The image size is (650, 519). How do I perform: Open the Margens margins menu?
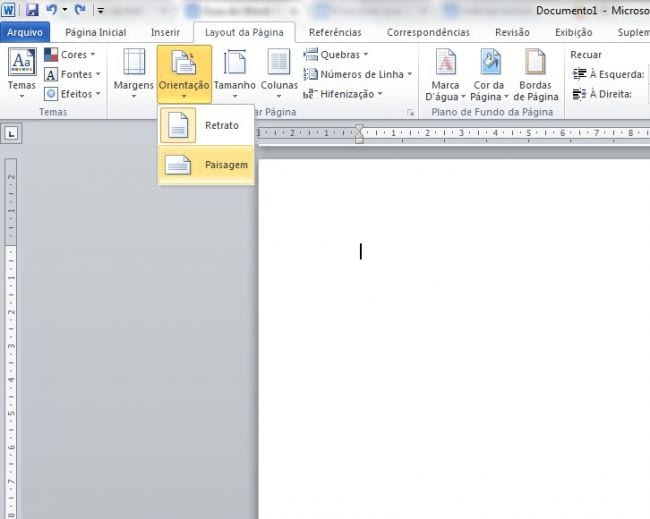coord(133,74)
